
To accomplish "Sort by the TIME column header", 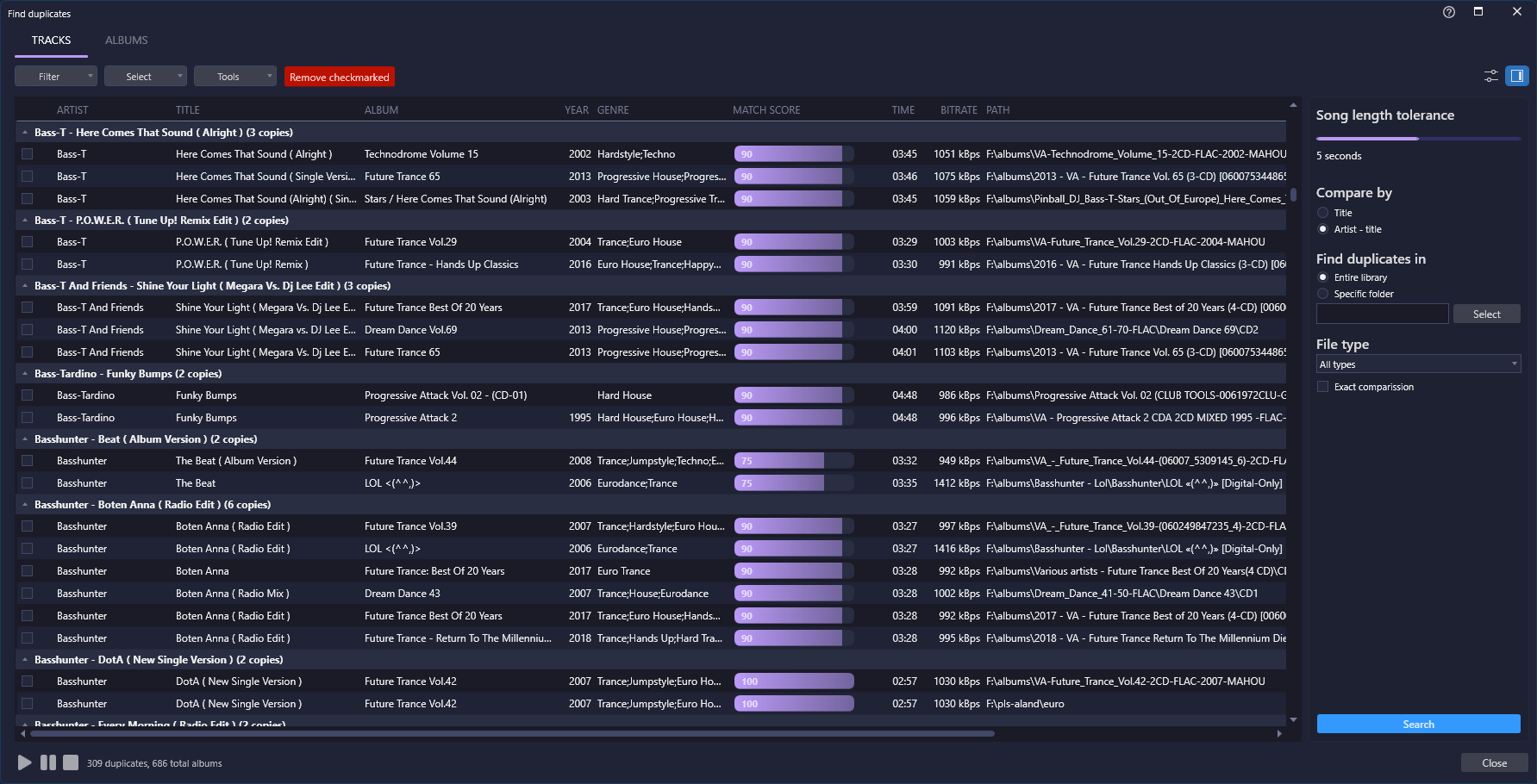I will 903,110.
